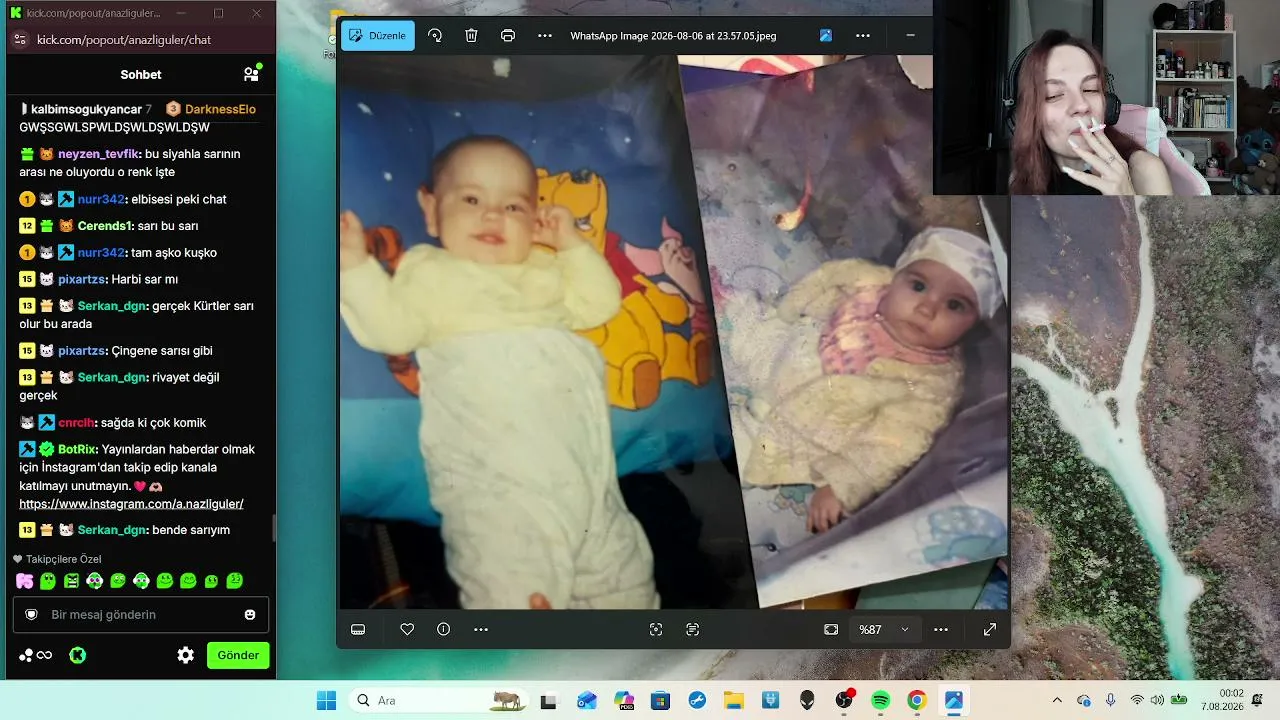Open the Photos title bar three-dot menu
Screen dimensions: 1280x720
click(x=863, y=36)
